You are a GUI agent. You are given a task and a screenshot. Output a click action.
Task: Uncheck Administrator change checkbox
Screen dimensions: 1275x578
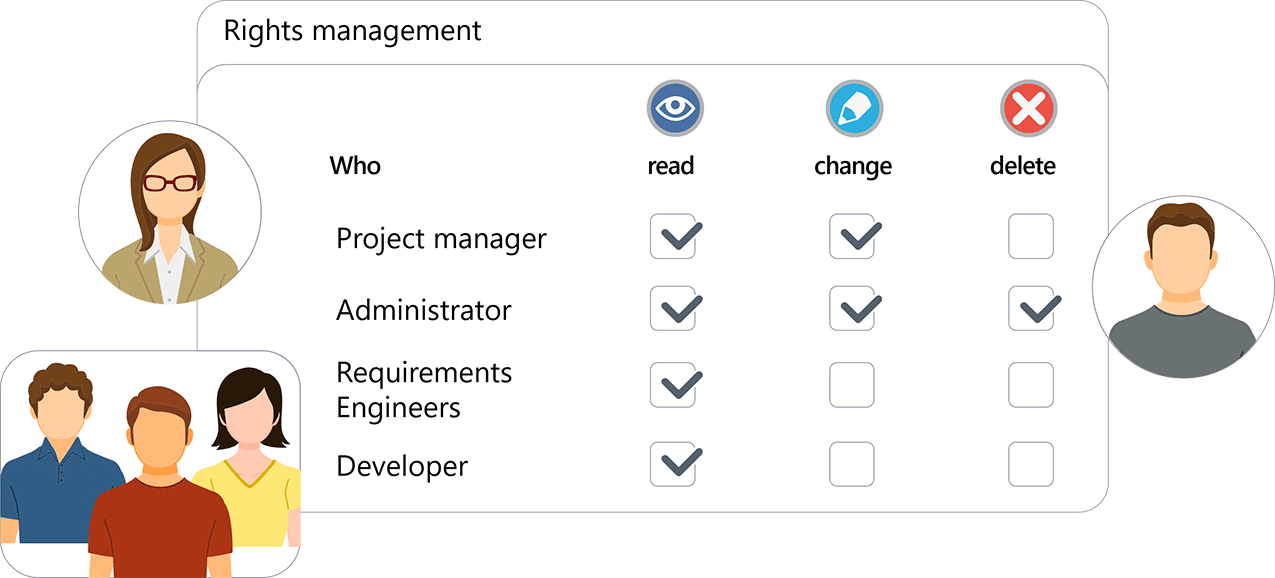[852, 309]
